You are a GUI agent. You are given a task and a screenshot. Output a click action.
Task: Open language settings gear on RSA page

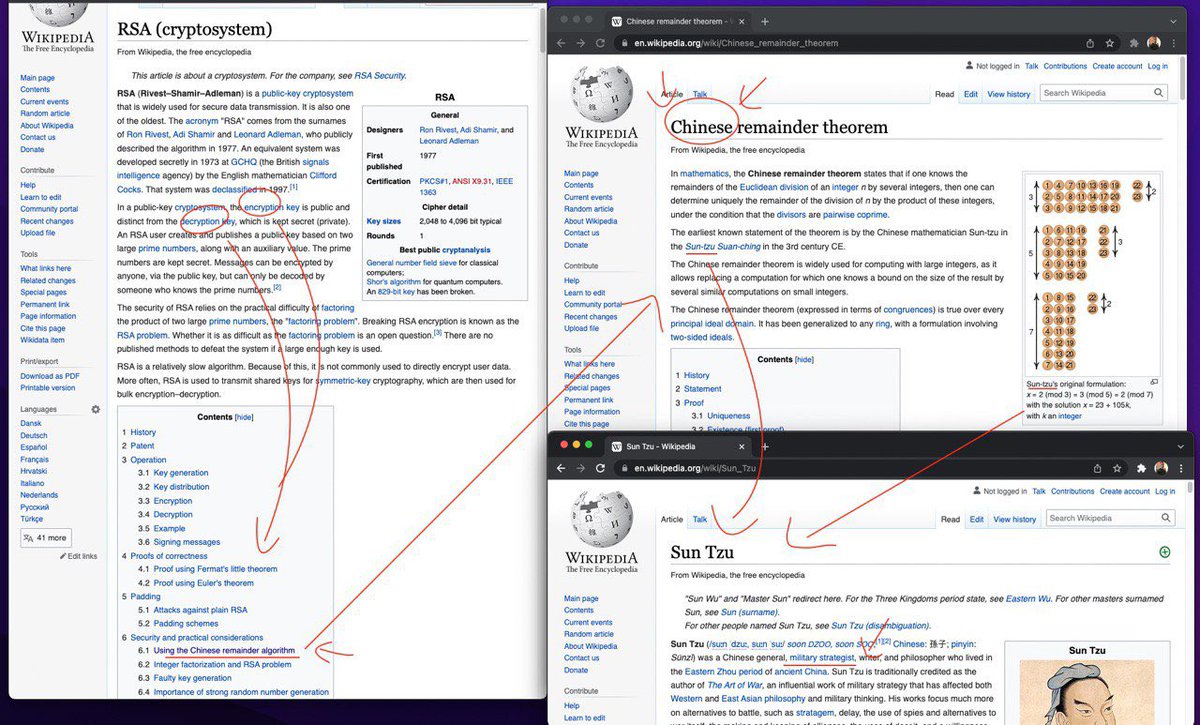[x=96, y=409]
